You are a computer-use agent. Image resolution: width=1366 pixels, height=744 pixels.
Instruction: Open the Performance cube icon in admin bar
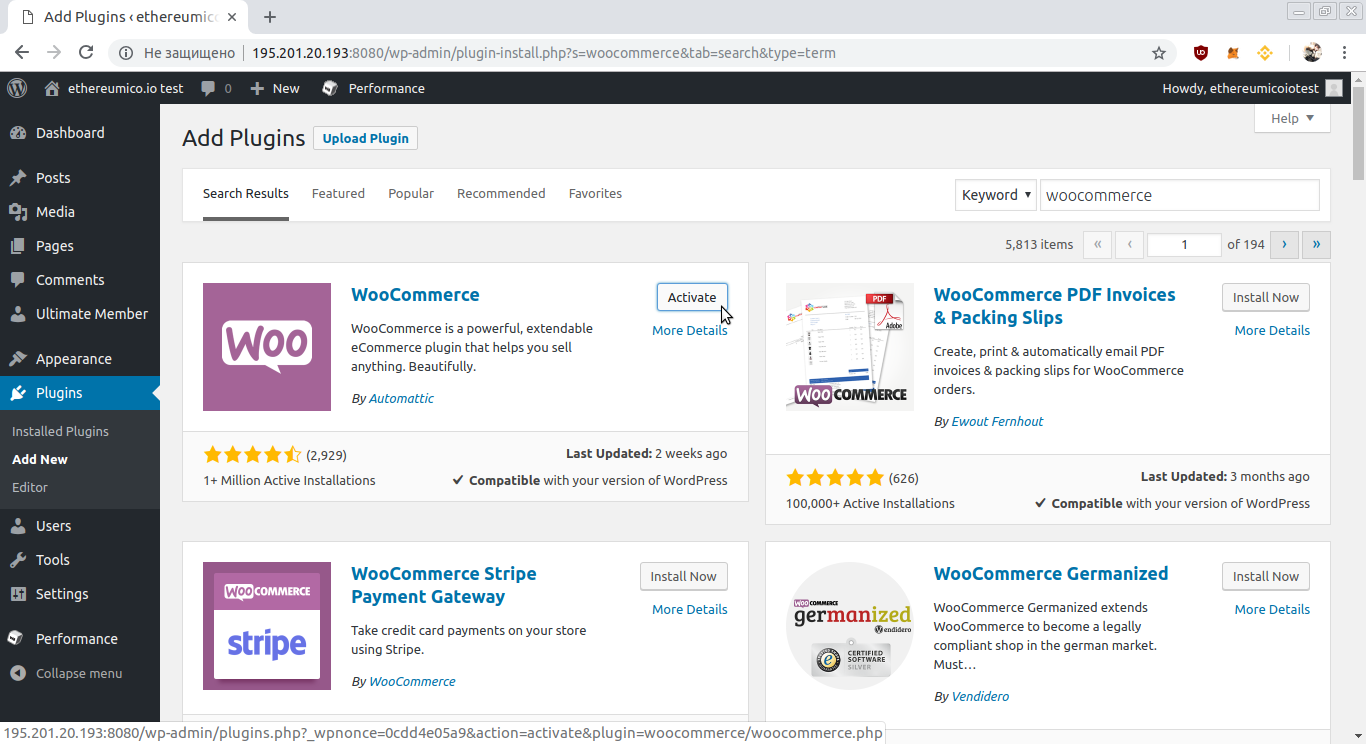(330, 88)
